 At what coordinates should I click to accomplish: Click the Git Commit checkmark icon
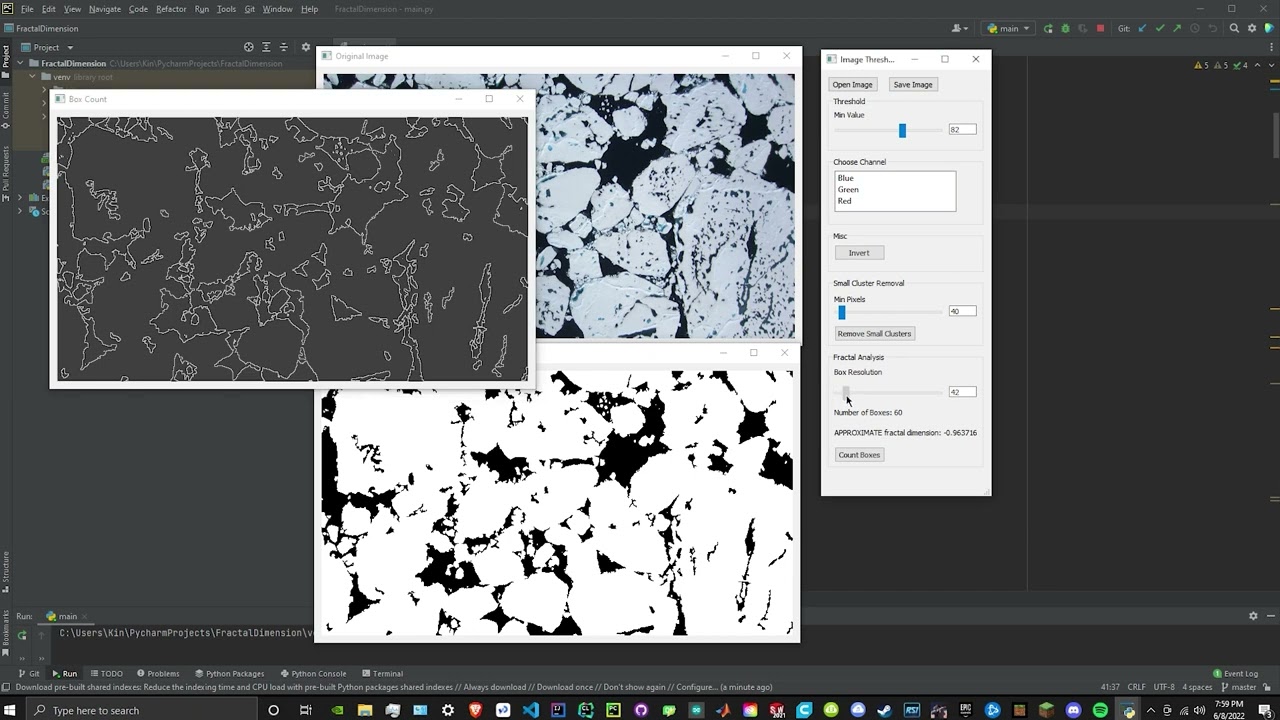1160,28
